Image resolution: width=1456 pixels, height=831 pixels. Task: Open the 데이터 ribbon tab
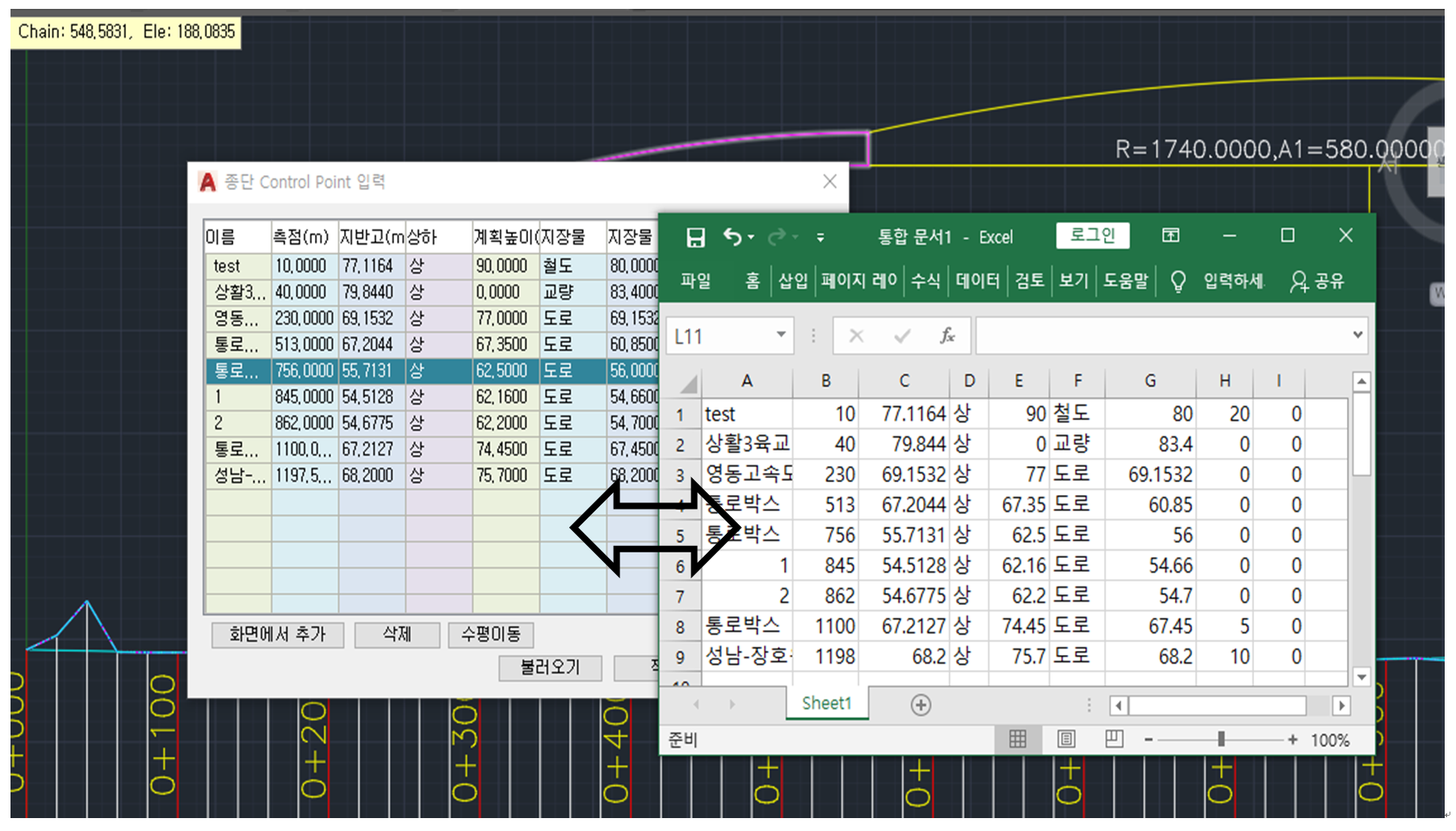click(977, 281)
